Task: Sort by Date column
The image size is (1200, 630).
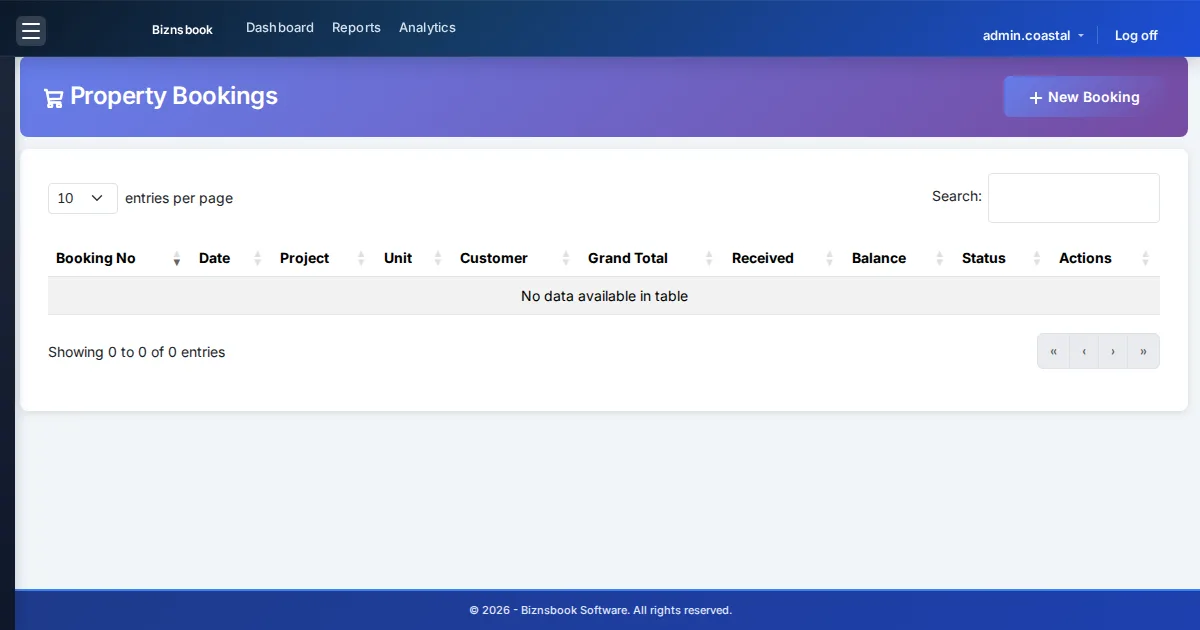Action: pos(231,258)
